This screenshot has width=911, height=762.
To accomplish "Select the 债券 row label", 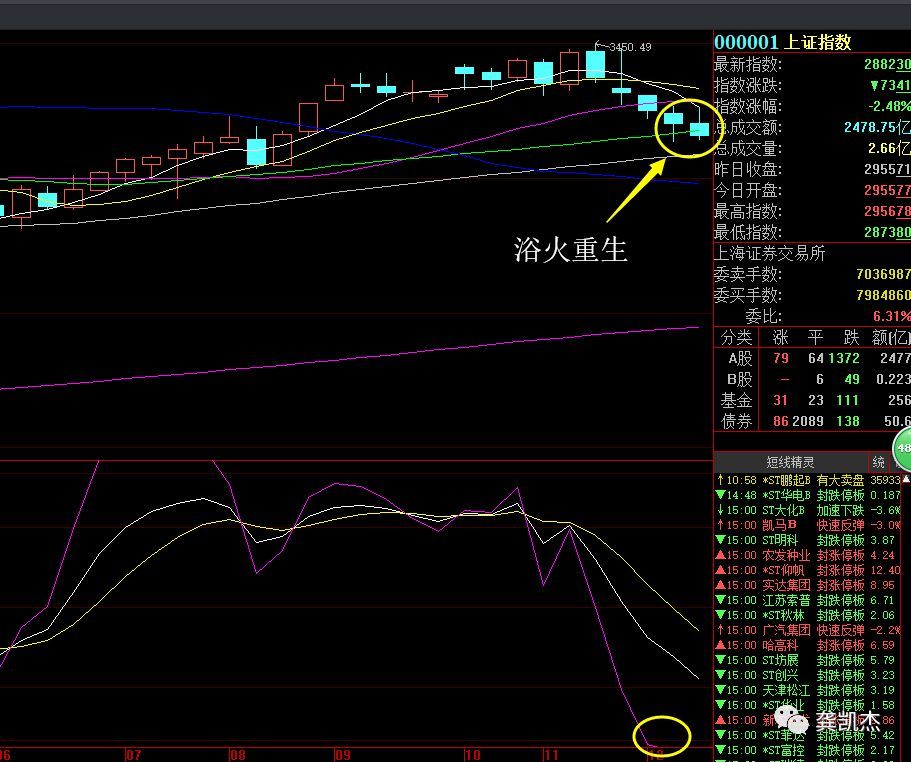I will tap(736, 421).
